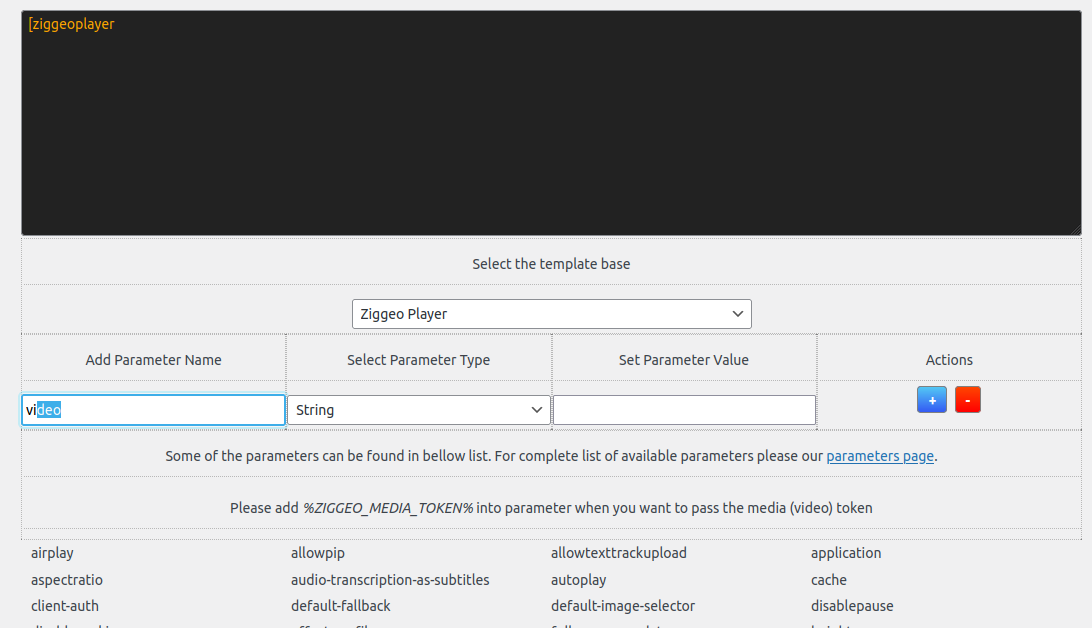
Task: Select the aspectratio parameter
Action: [x=67, y=580]
